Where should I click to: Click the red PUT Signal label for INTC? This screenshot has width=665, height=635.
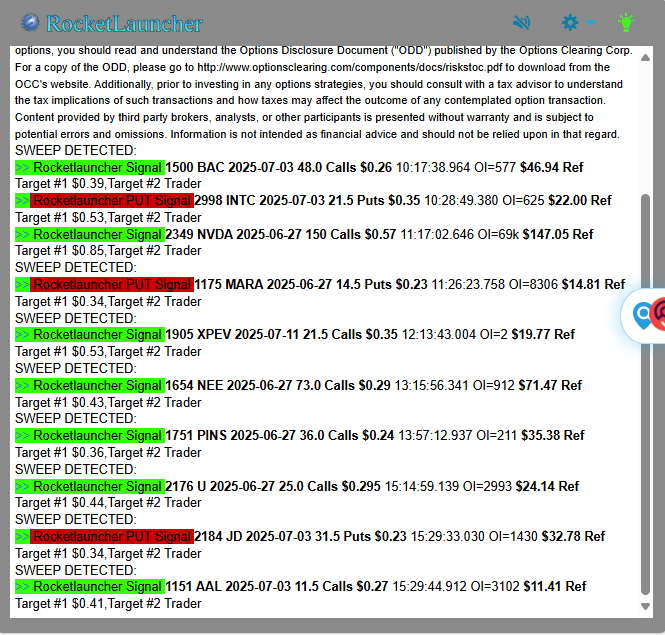click(112, 201)
